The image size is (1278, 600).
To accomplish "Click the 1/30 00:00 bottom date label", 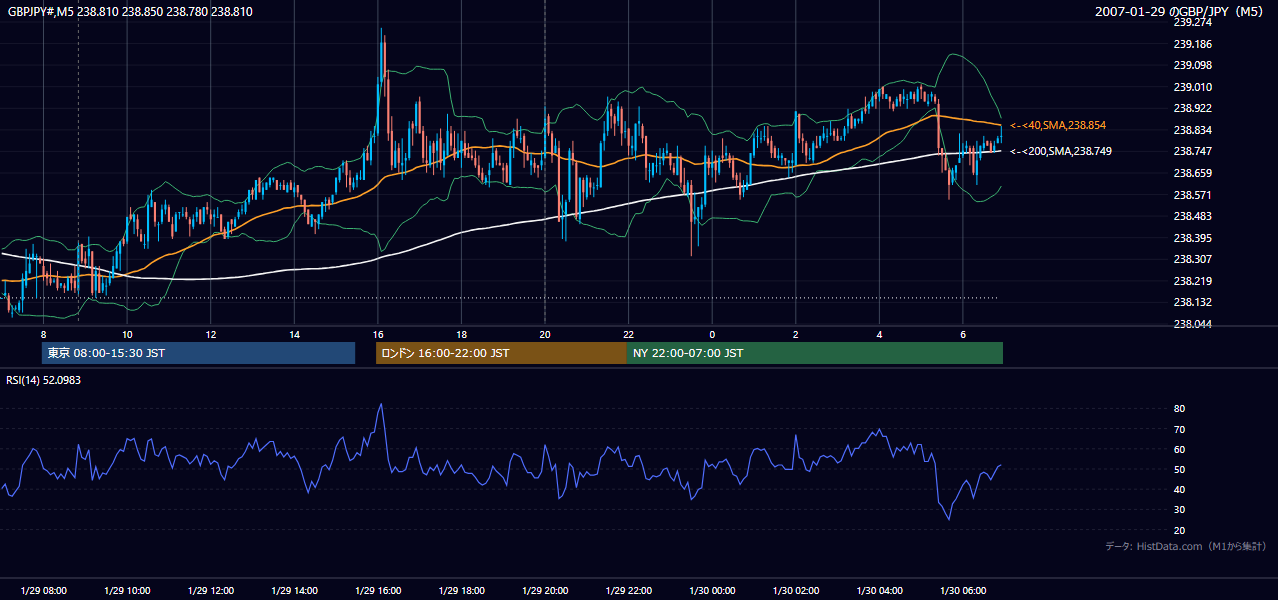I will pyautogui.click(x=712, y=590).
